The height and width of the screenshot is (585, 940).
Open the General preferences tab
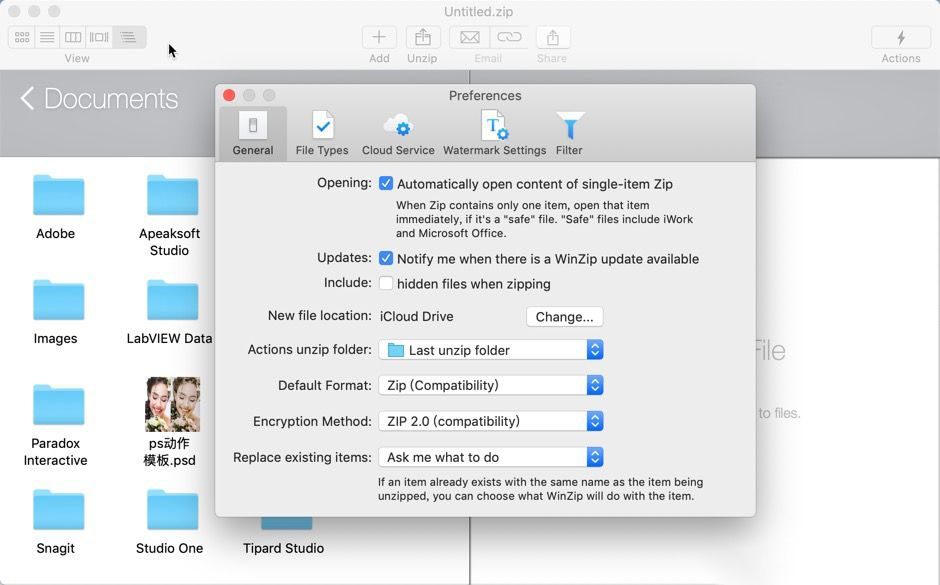click(253, 134)
